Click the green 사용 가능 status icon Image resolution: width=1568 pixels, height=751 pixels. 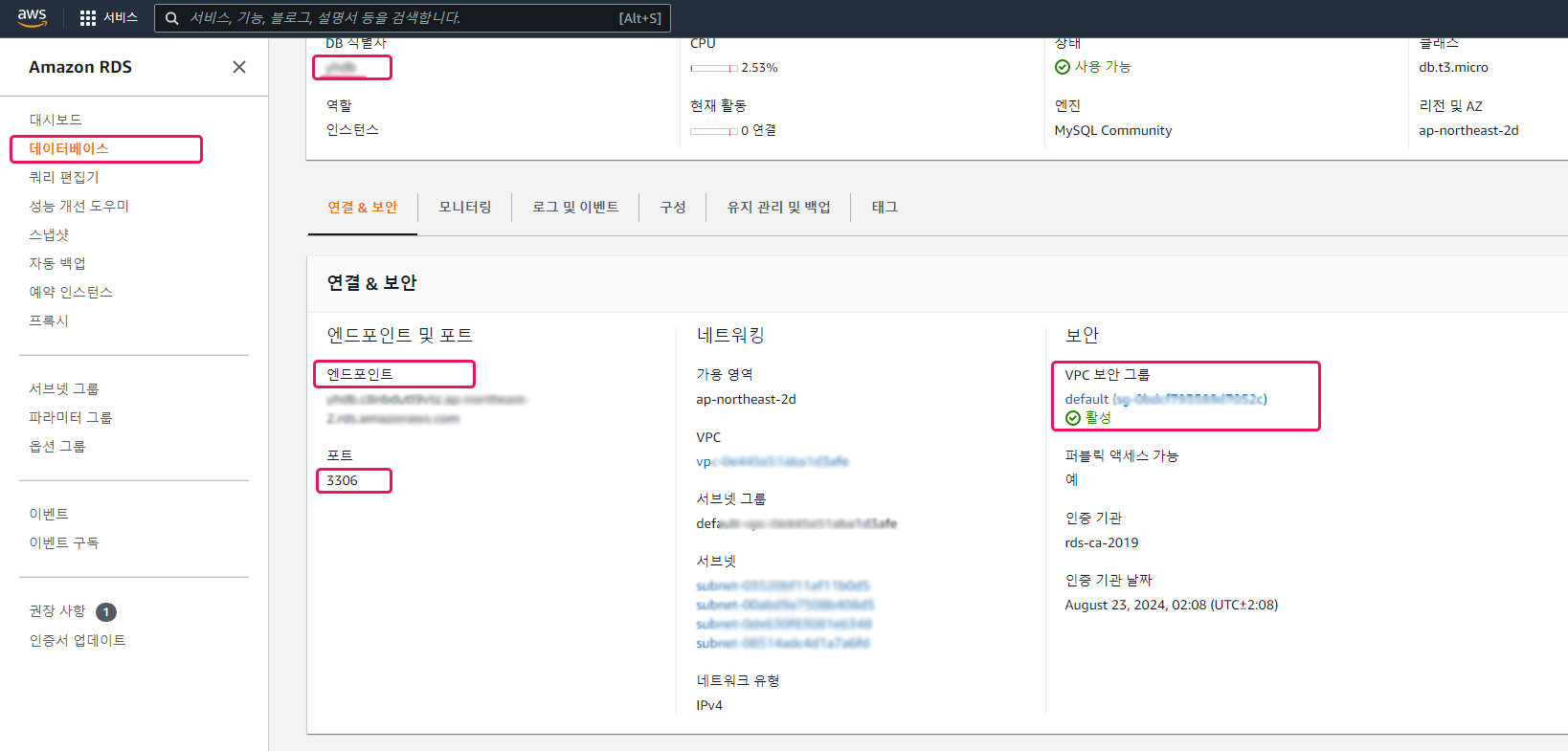tap(1062, 67)
